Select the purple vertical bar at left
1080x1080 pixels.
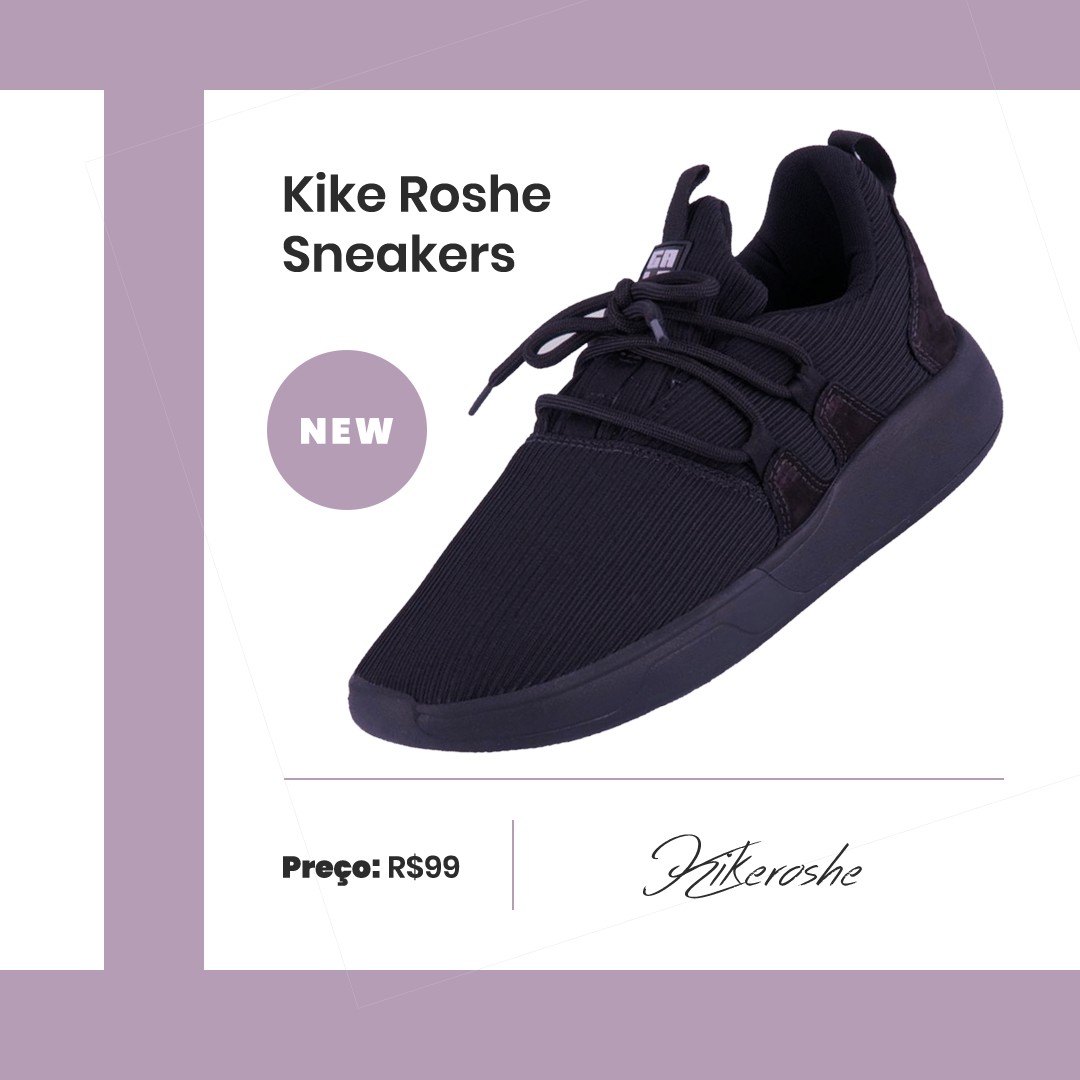pos(154,530)
